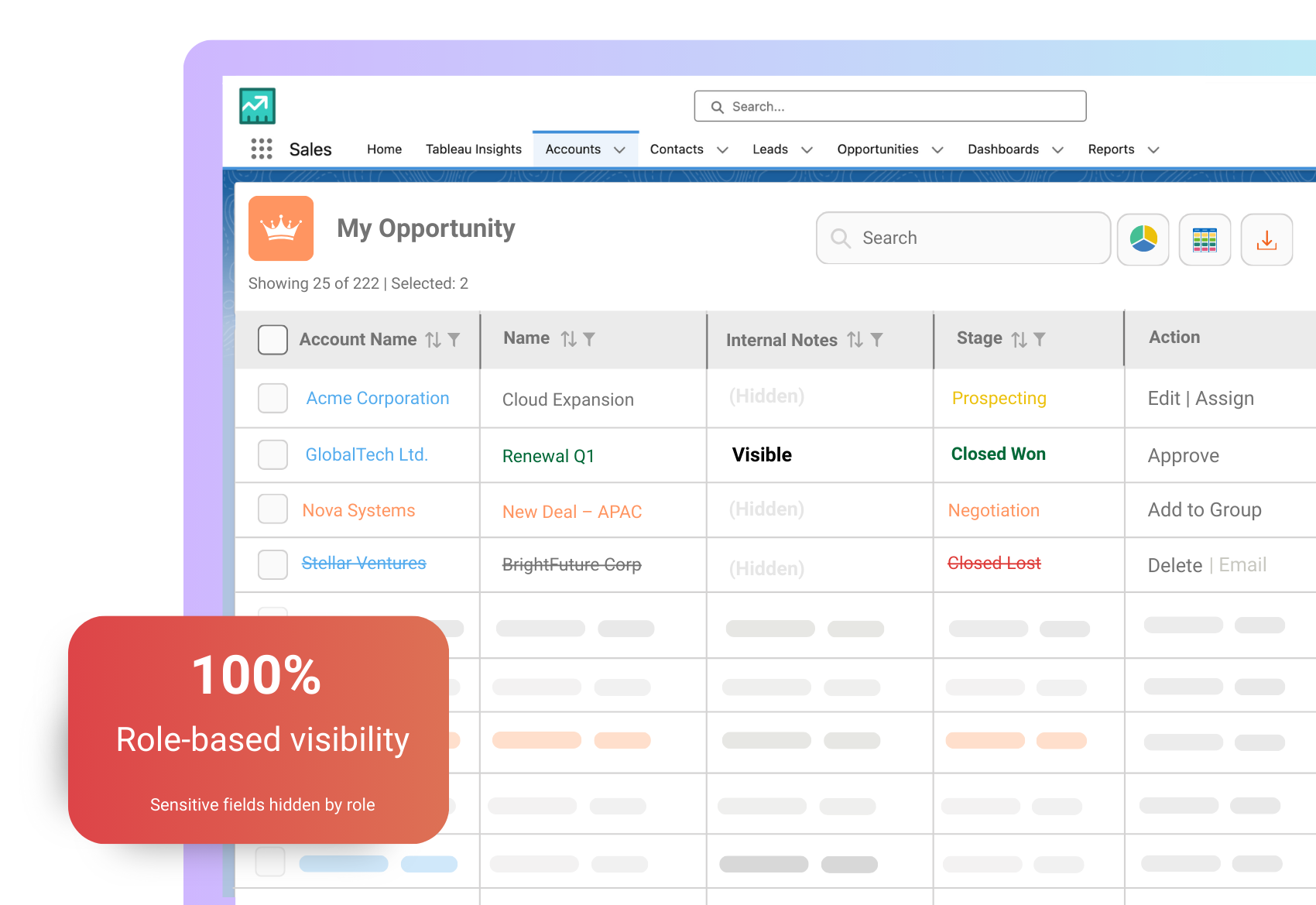This screenshot has height=905, width=1316.
Task: Click the Showing 25 of 222 status text
Action: click(x=314, y=283)
